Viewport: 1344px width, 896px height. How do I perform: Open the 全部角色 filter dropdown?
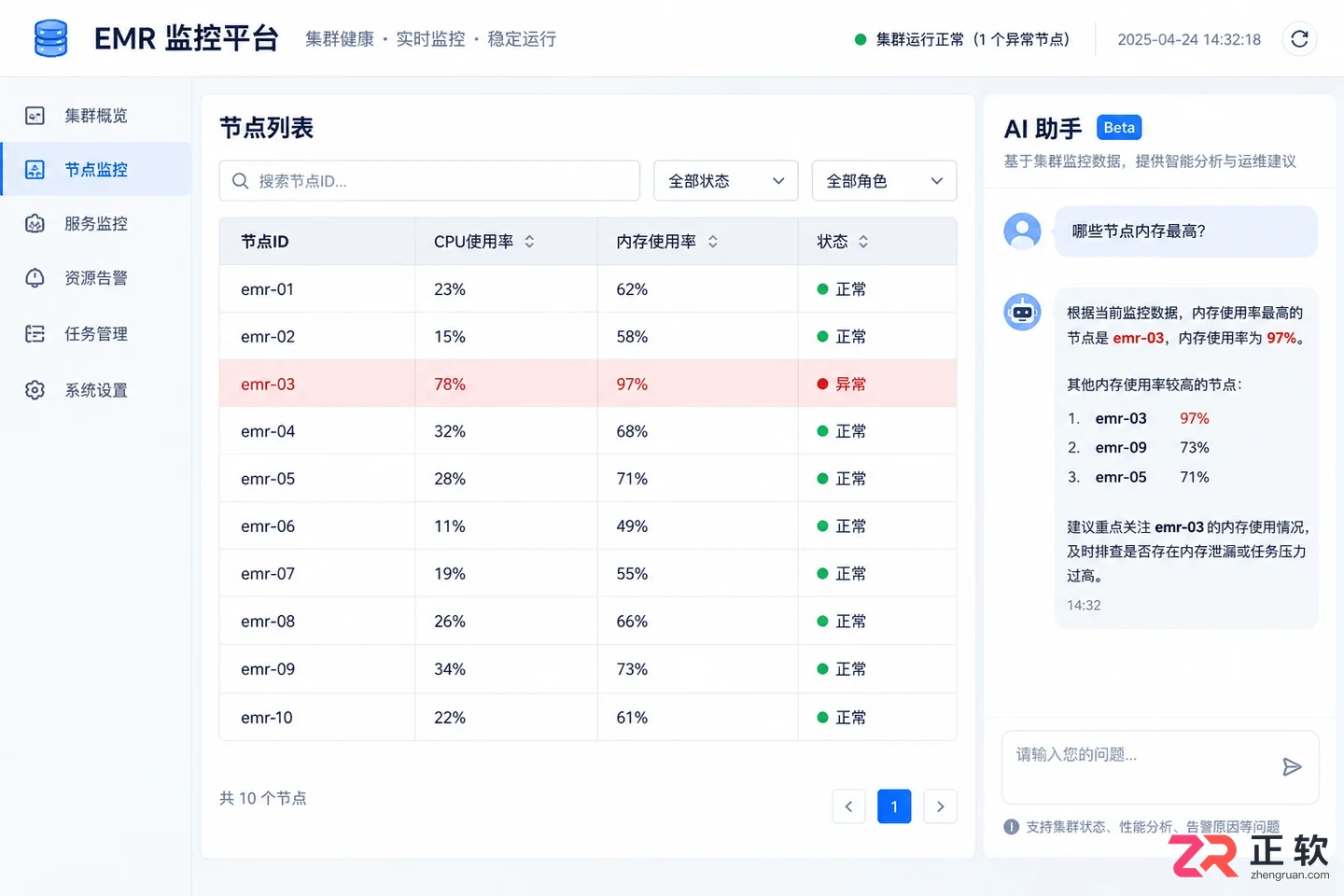click(x=885, y=181)
